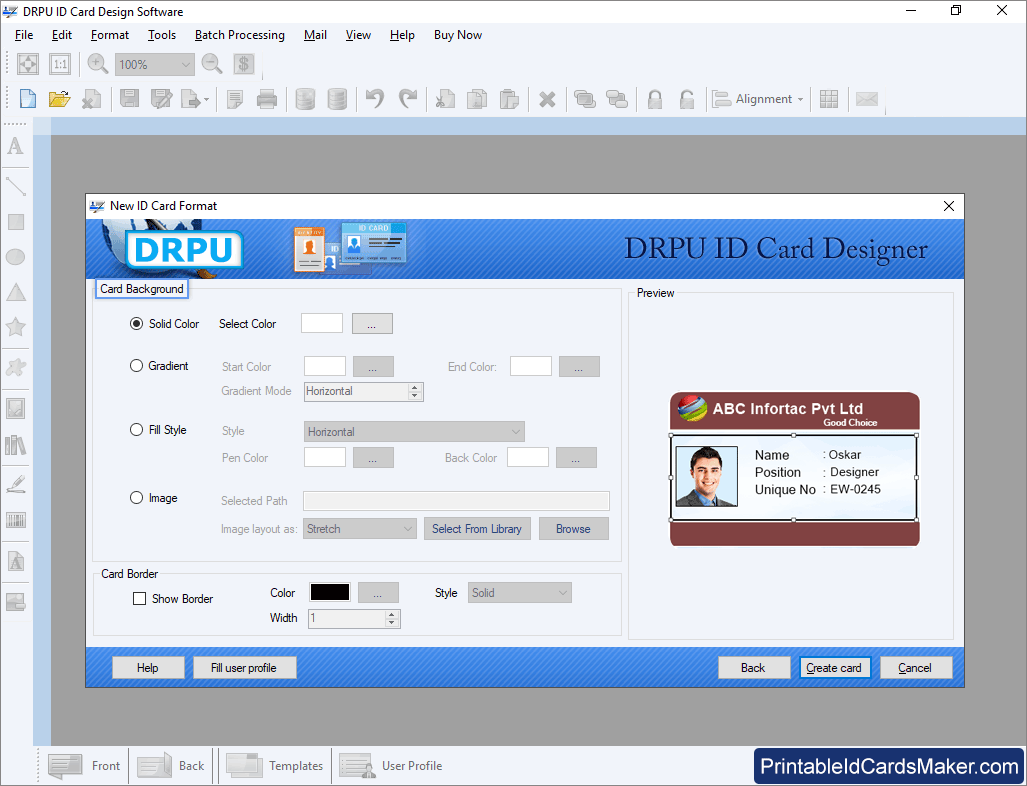
Task: Open the image library books icon
Action: pos(16,445)
